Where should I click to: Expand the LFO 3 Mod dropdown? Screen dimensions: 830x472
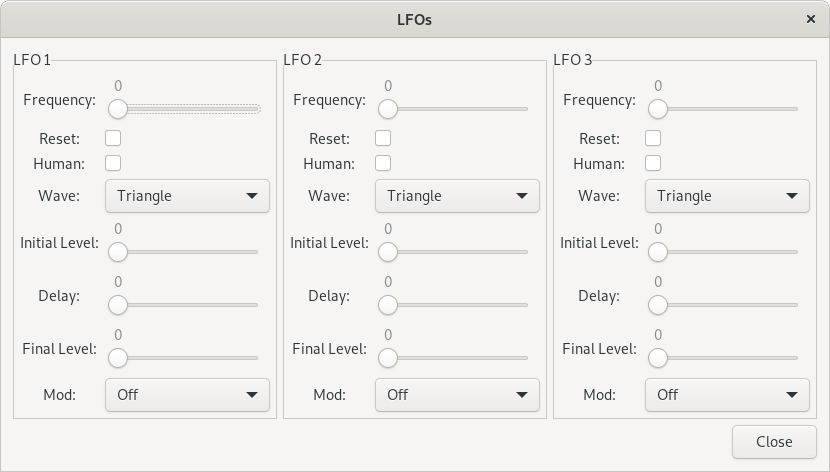(727, 395)
